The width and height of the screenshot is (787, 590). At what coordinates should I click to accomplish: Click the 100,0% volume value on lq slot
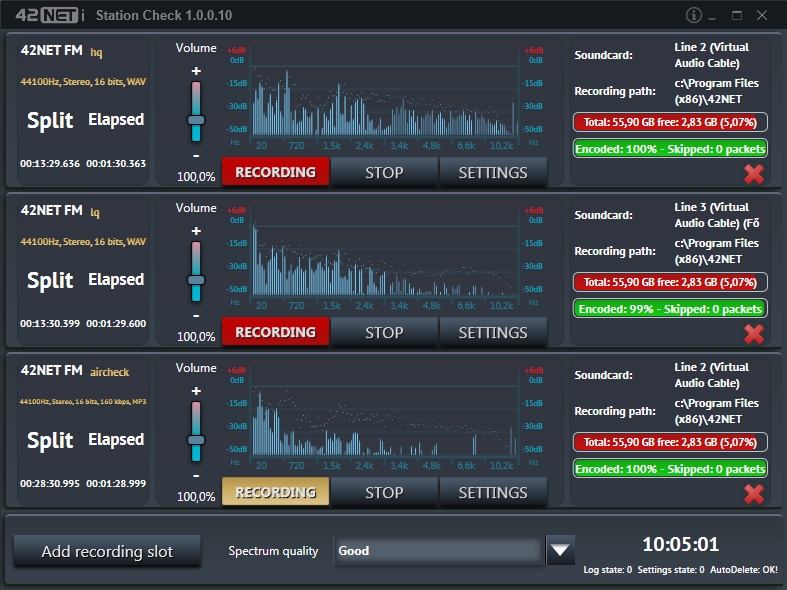(x=196, y=337)
